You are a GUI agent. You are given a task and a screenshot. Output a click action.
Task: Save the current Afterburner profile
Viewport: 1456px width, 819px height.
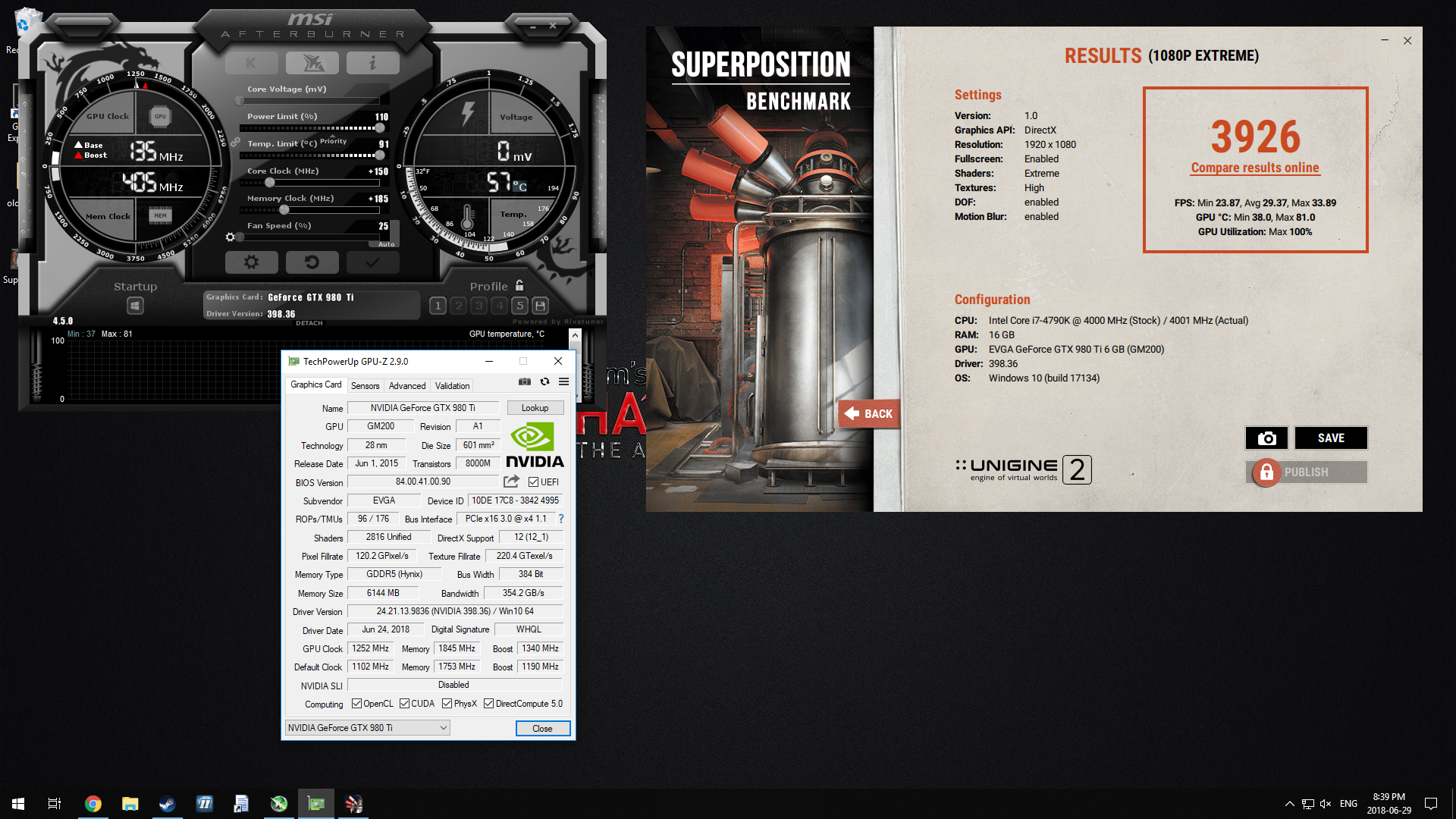(x=540, y=306)
